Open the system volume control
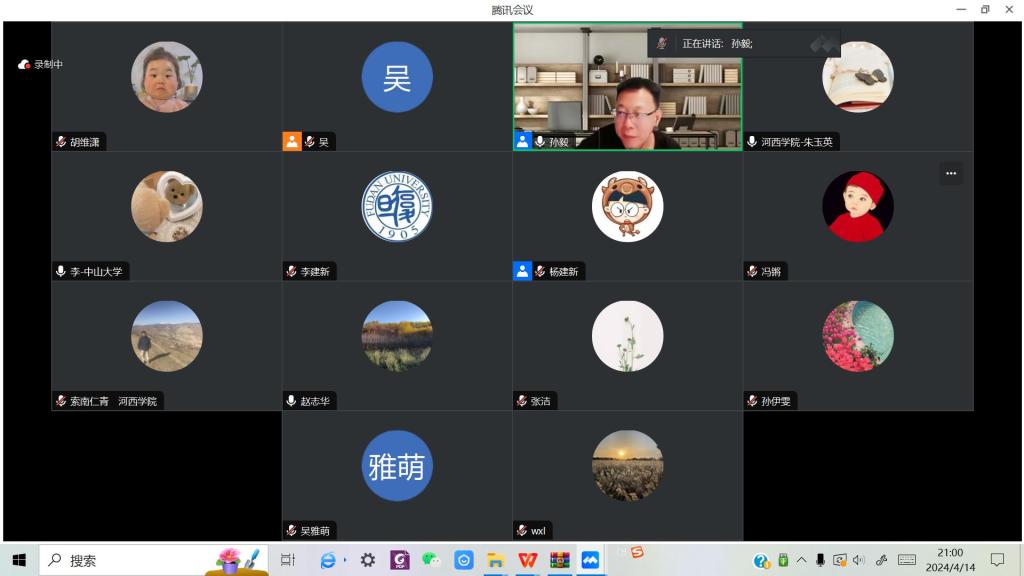 pyautogui.click(x=858, y=560)
